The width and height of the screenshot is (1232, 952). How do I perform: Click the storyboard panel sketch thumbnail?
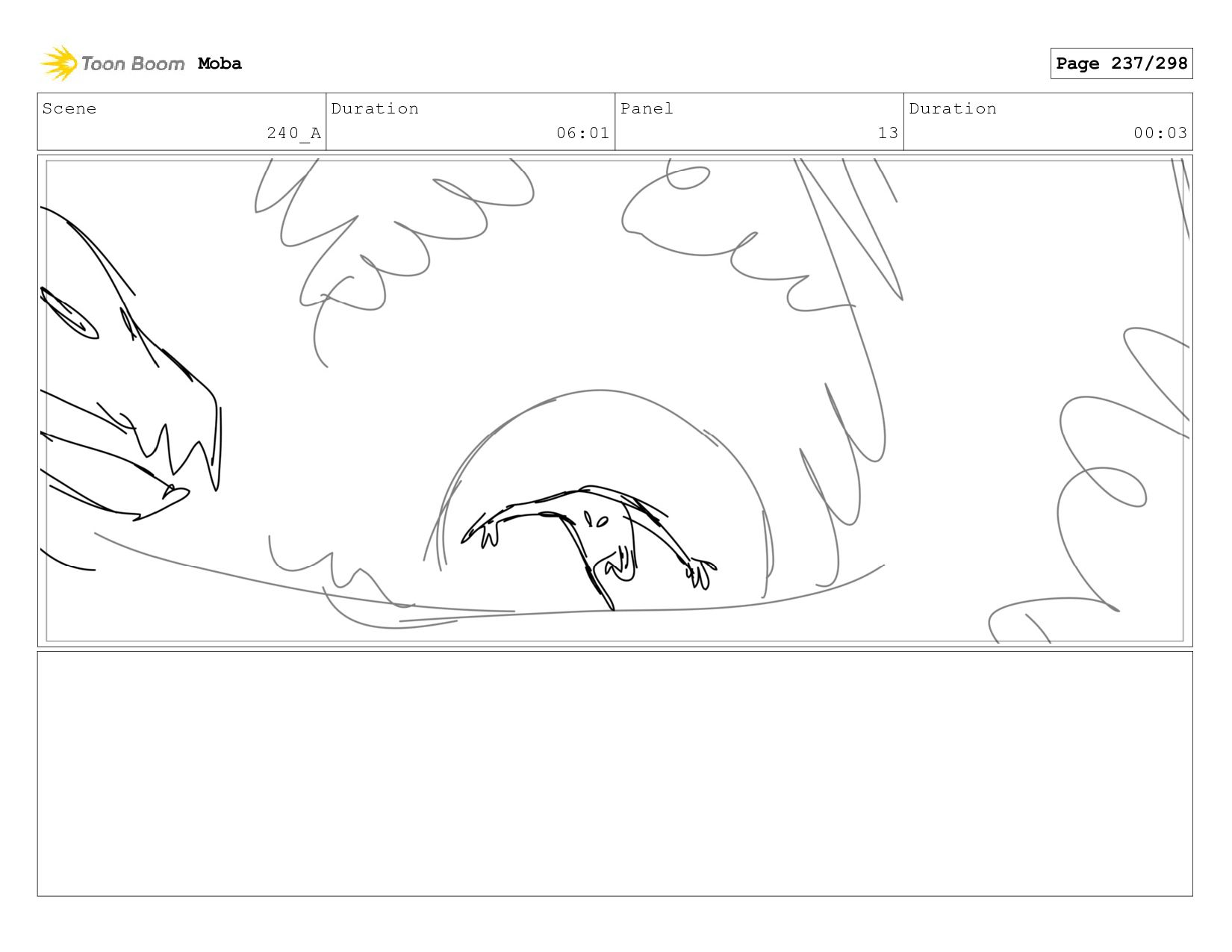tap(615, 401)
